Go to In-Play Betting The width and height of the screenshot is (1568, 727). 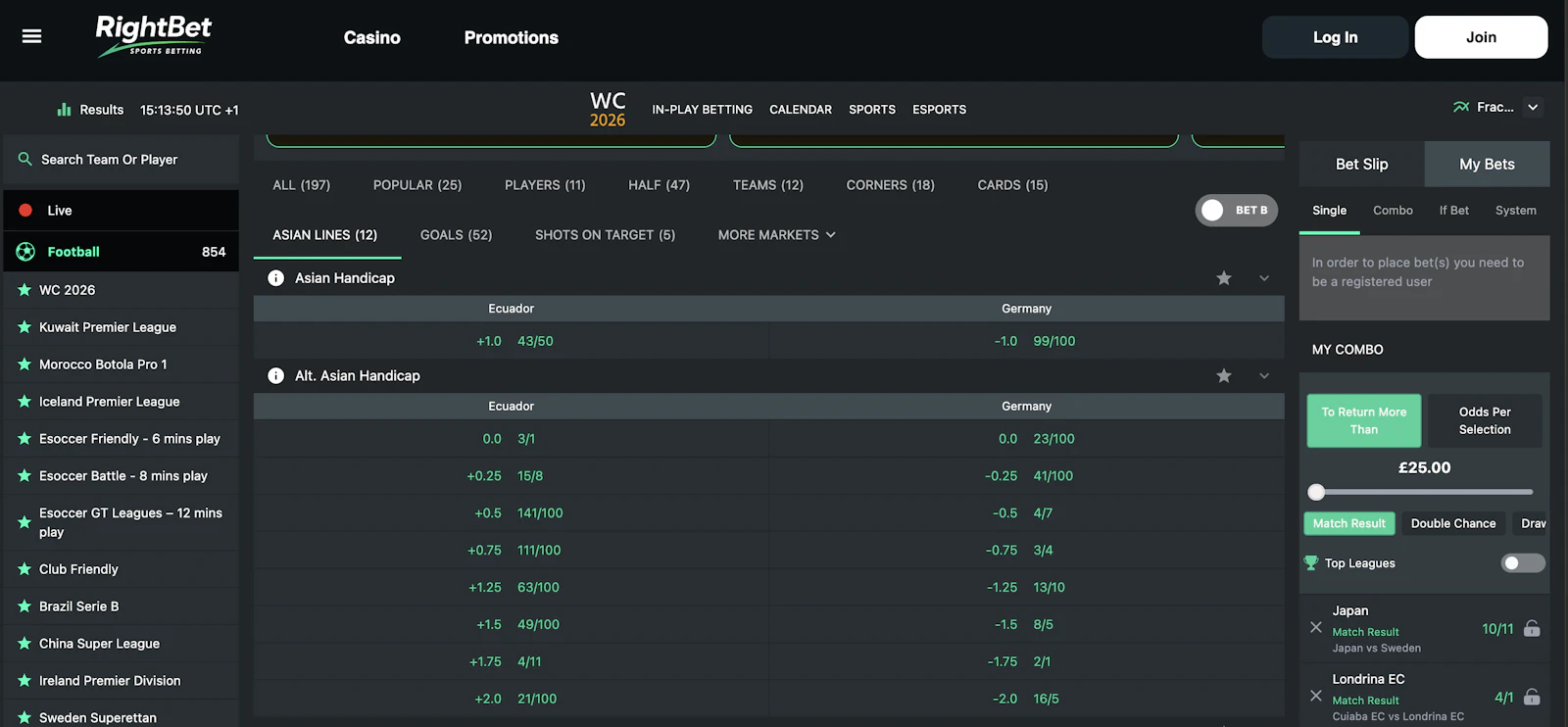tap(703, 110)
